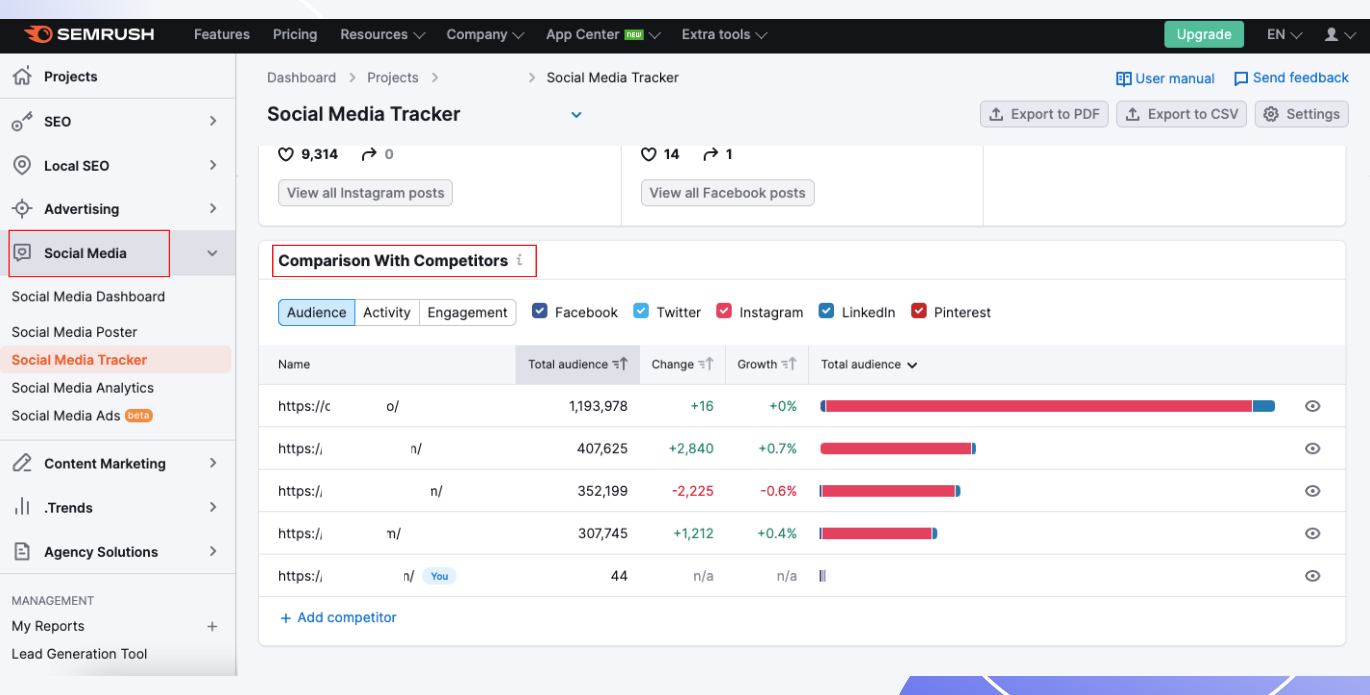Open Social Media Analytics in sidebar

(x=83, y=388)
